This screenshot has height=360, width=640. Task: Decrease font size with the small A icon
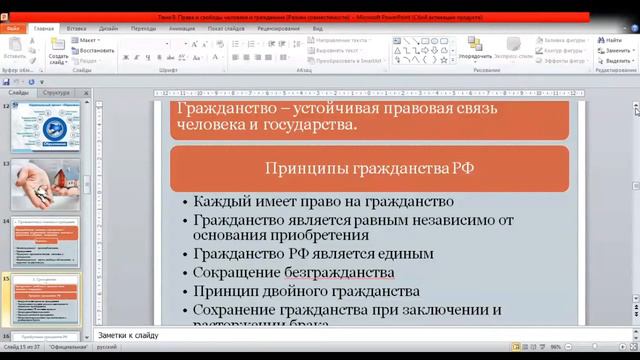[x=205, y=44]
